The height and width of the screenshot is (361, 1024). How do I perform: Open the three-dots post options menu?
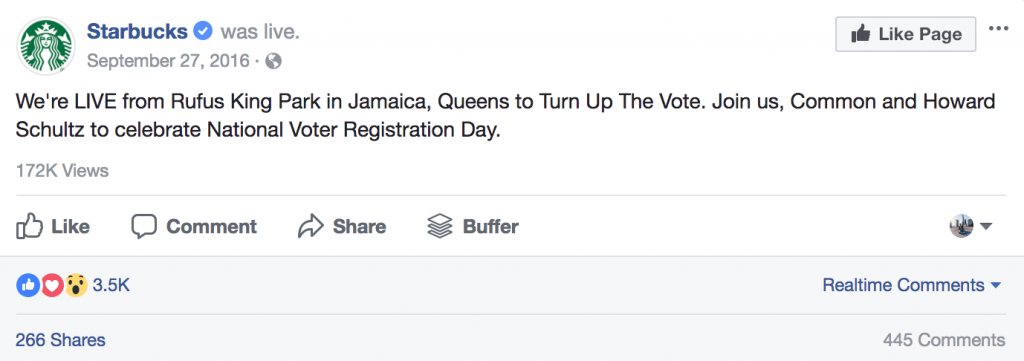pos(999,29)
